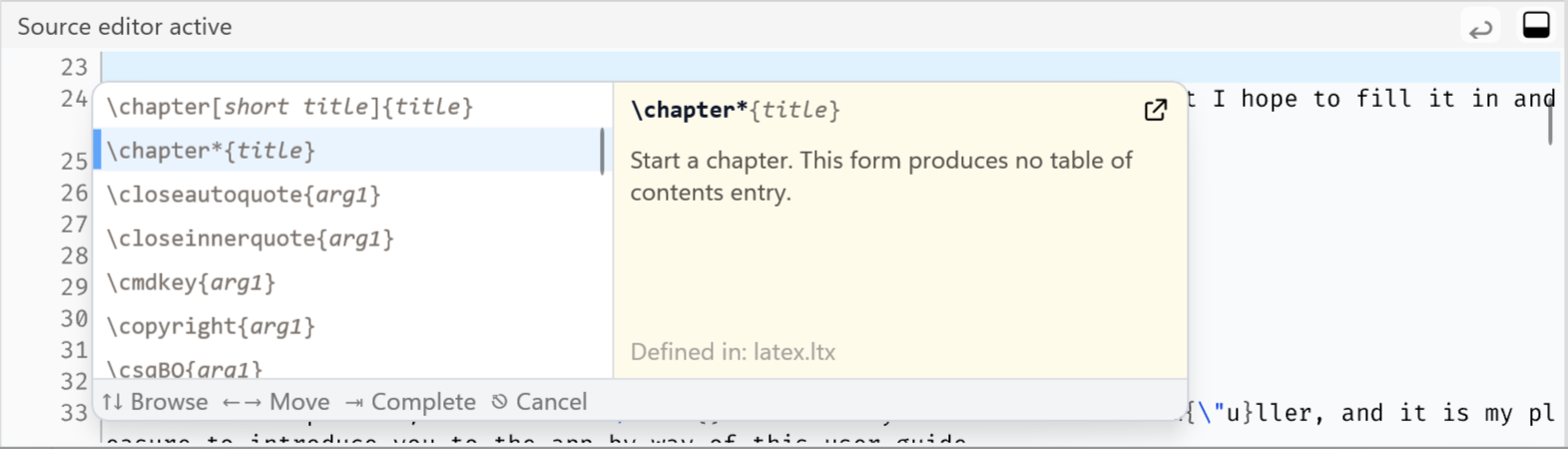Choose the \cmdkey{arg1} completion
The height and width of the screenshot is (449, 1568).
[191, 282]
